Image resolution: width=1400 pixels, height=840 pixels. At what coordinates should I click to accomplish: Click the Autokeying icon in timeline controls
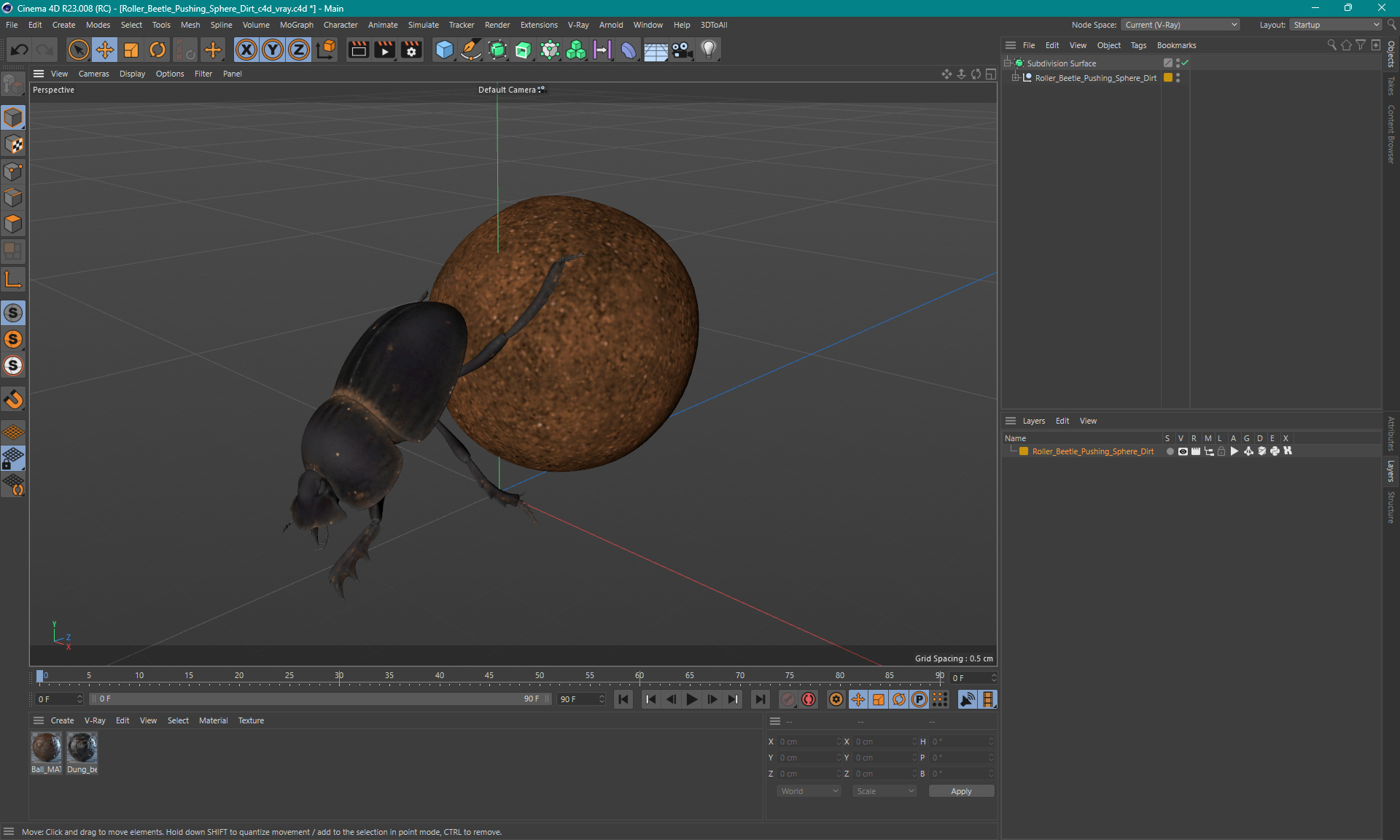click(x=809, y=699)
